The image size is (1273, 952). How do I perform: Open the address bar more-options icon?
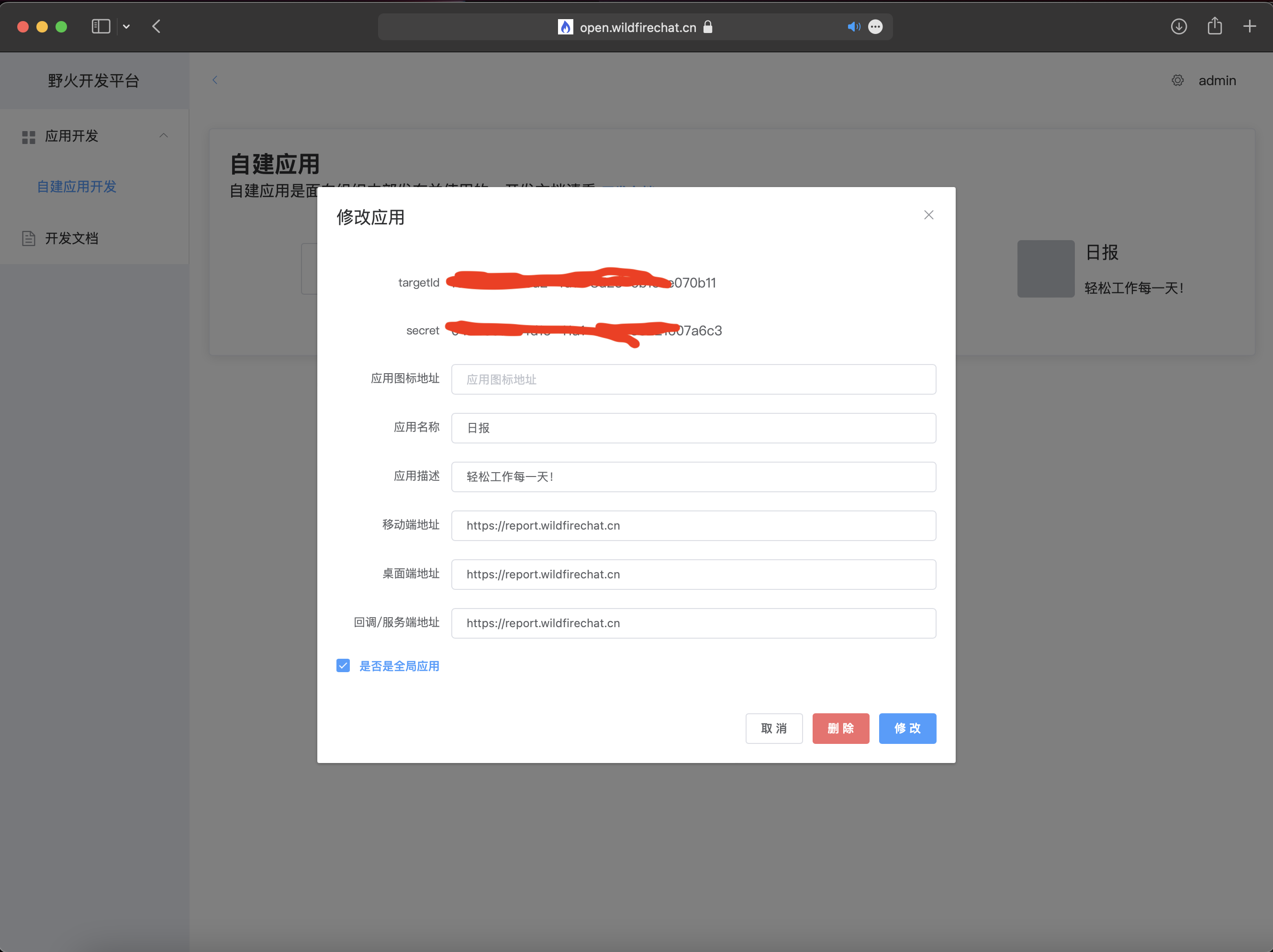[875, 26]
